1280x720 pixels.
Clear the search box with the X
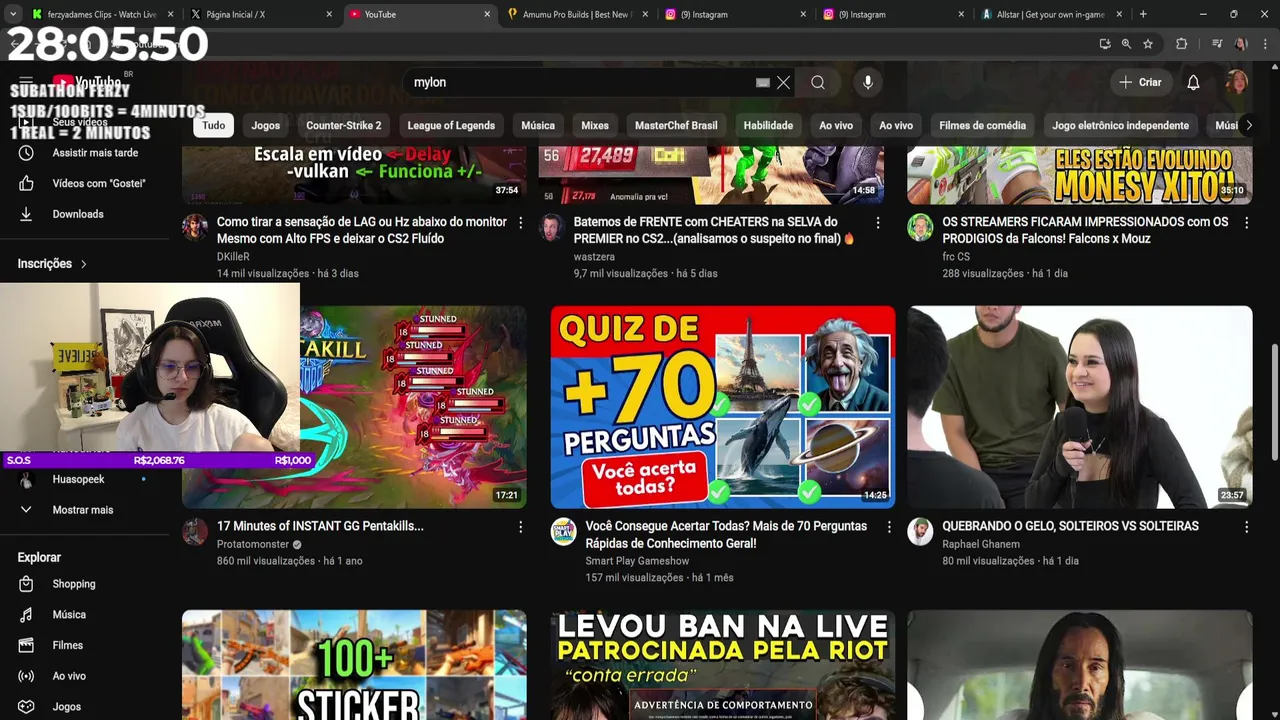click(x=783, y=83)
